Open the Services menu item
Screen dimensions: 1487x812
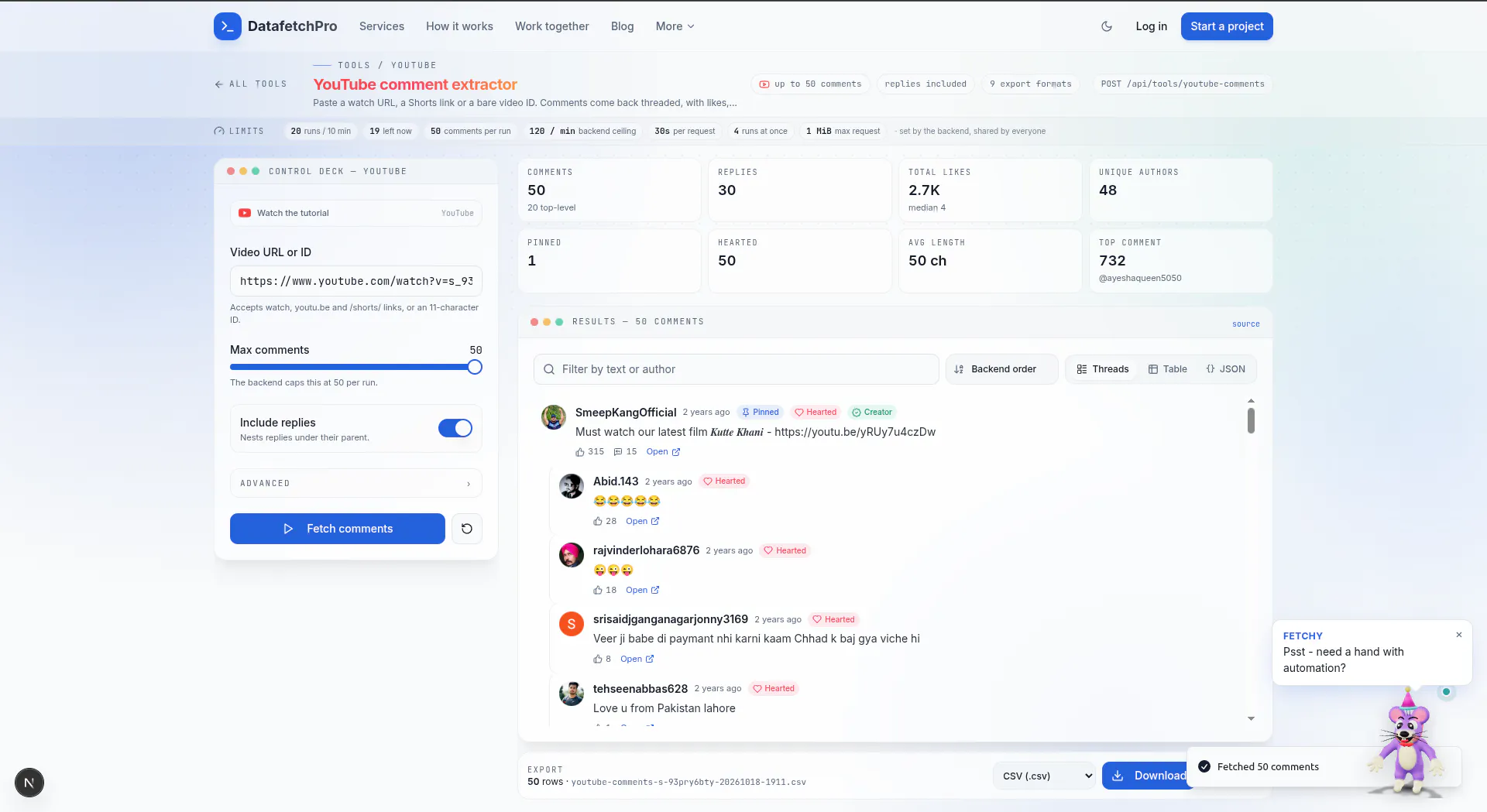pyautogui.click(x=382, y=26)
